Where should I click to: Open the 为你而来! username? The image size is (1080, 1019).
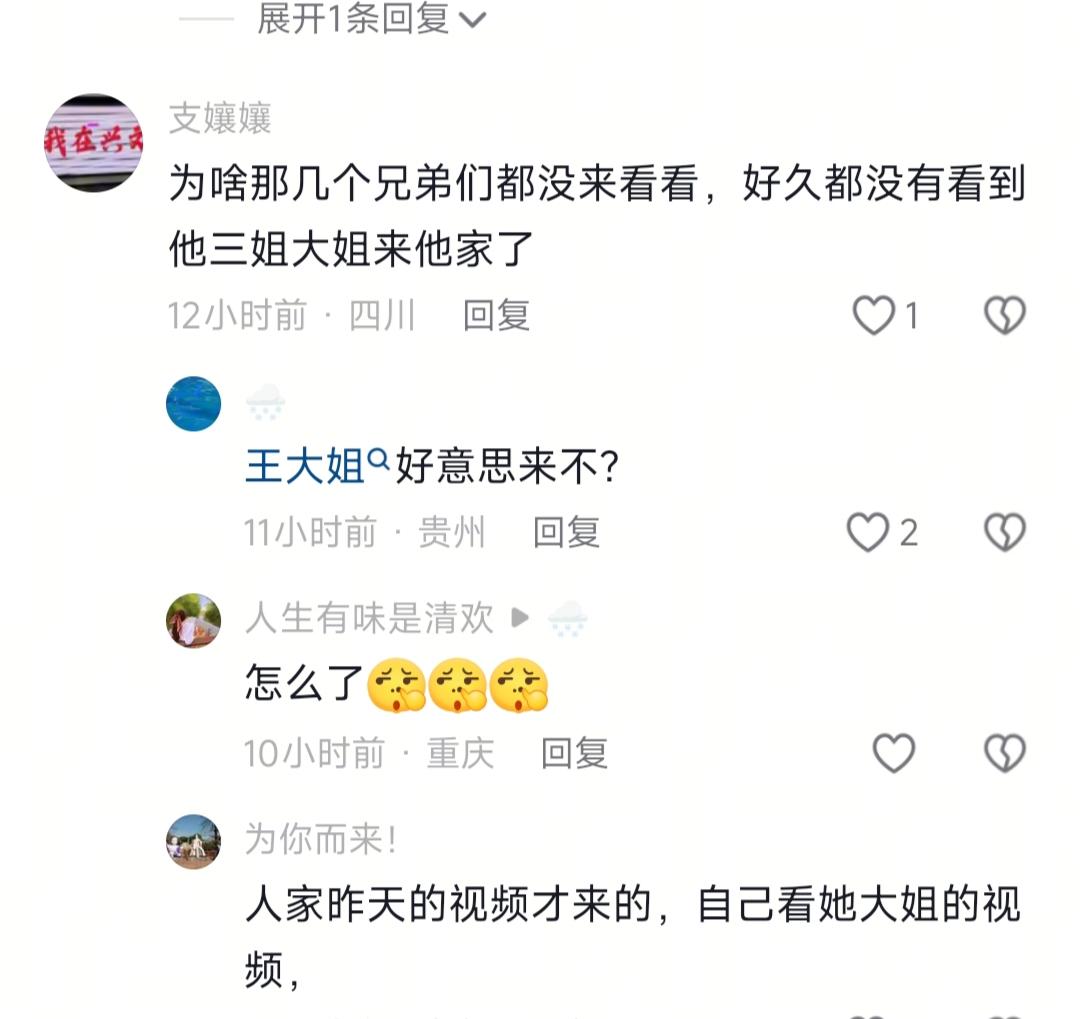click(321, 839)
